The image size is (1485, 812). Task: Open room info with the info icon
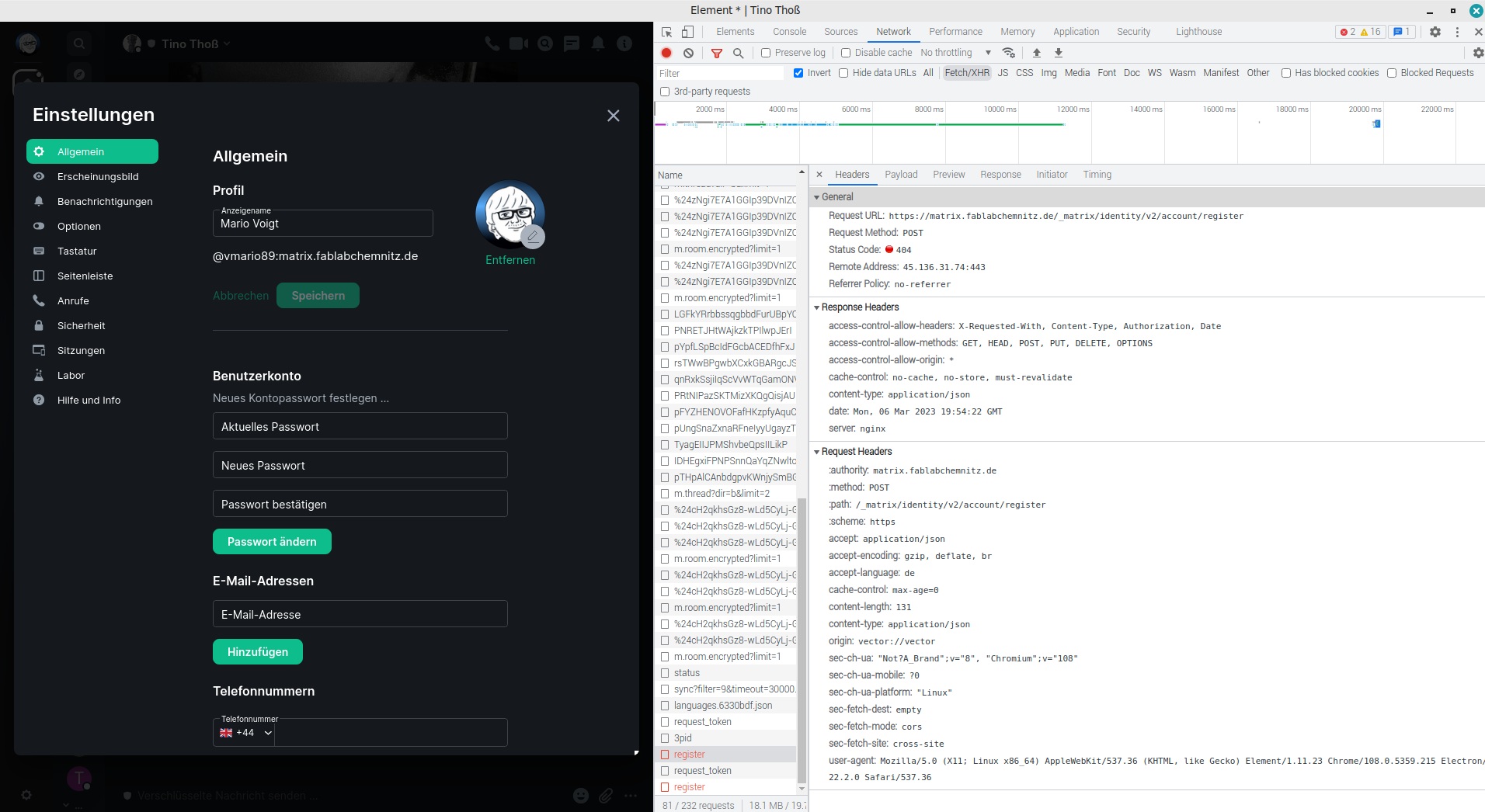coord(624,44)
